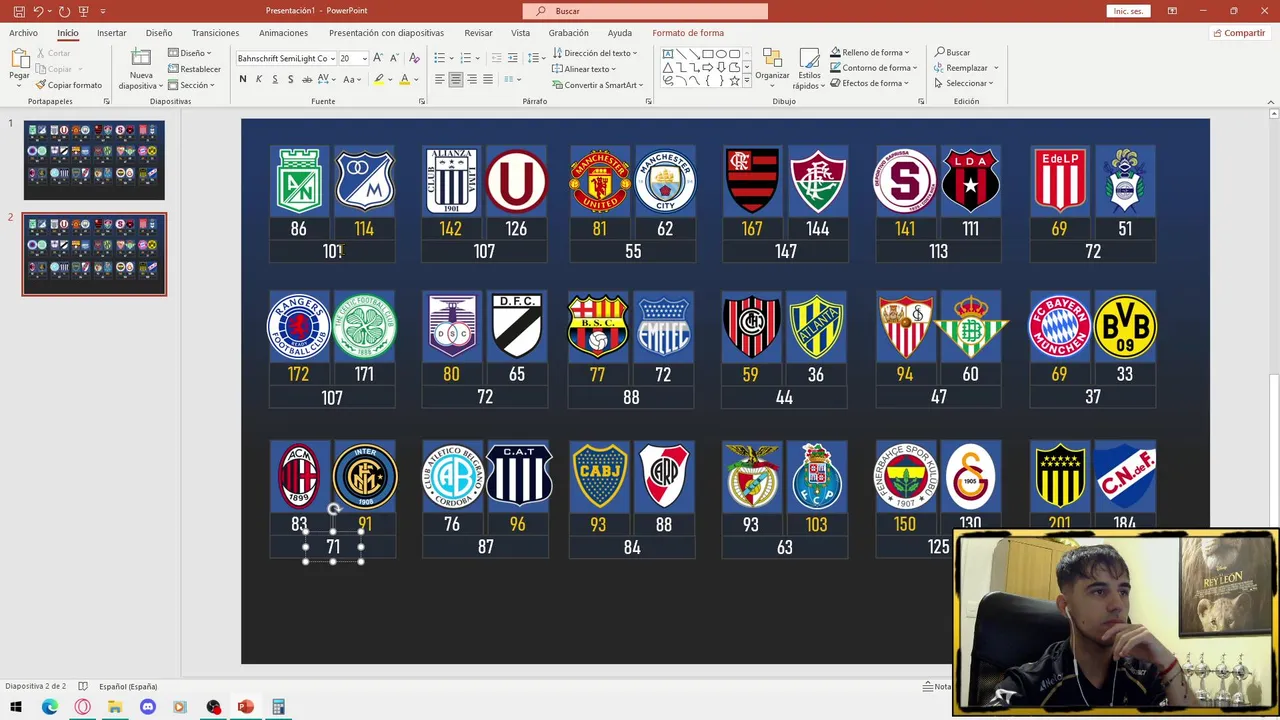This screenshot has width=1280, height=720.
Task: Click the Buscar search field in the title bar
Action: coord(645,11)
